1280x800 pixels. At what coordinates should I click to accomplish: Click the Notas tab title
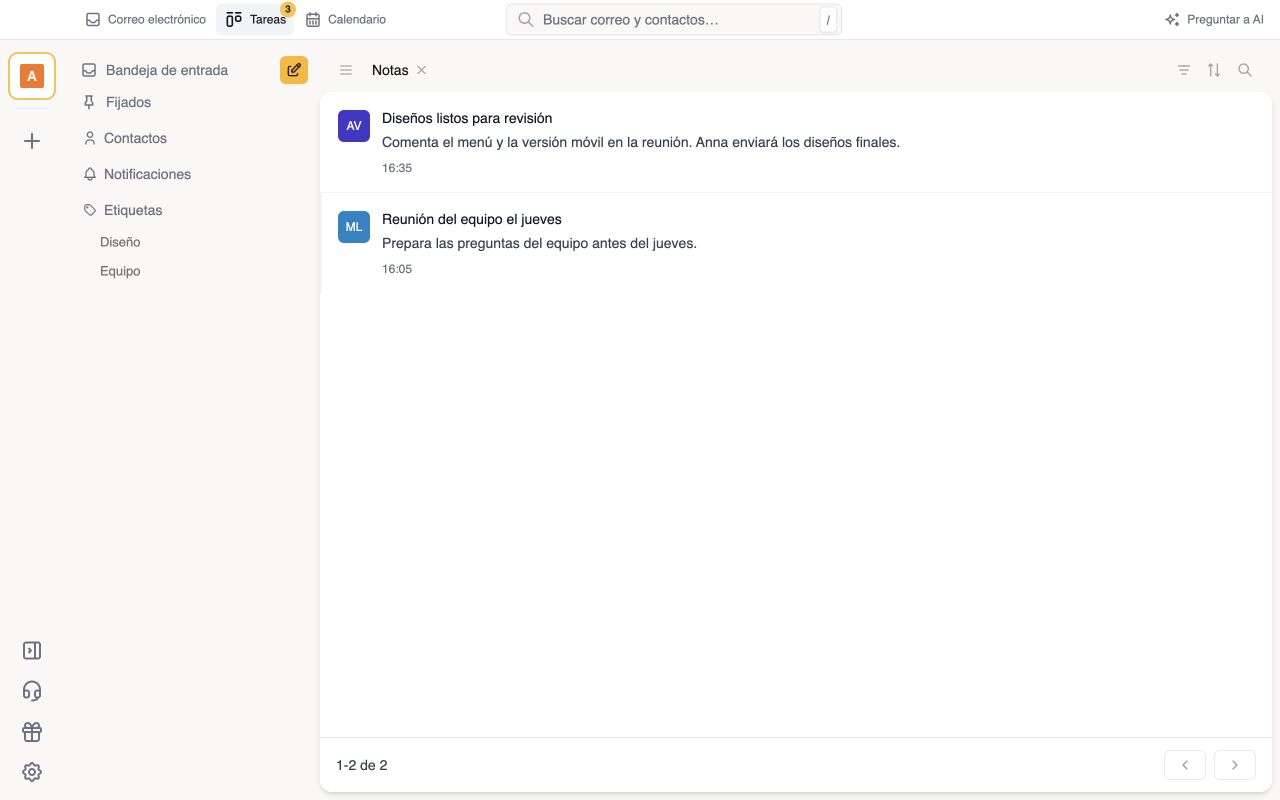click(x=390, y=70)
